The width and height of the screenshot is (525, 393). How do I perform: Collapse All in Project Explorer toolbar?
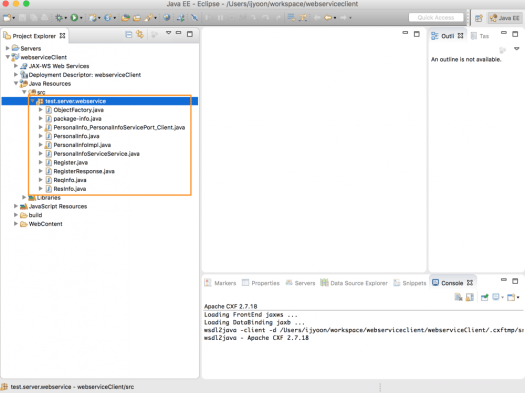(x=129, y=34)
